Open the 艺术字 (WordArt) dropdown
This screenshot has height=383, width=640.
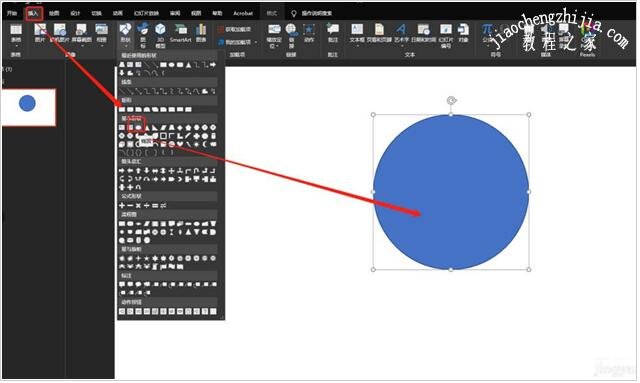pyautogui.click(x=402, y=35)
